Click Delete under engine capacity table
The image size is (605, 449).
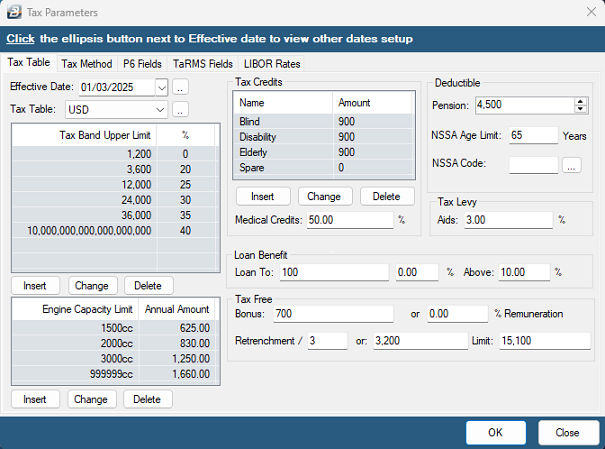[147, 399]
